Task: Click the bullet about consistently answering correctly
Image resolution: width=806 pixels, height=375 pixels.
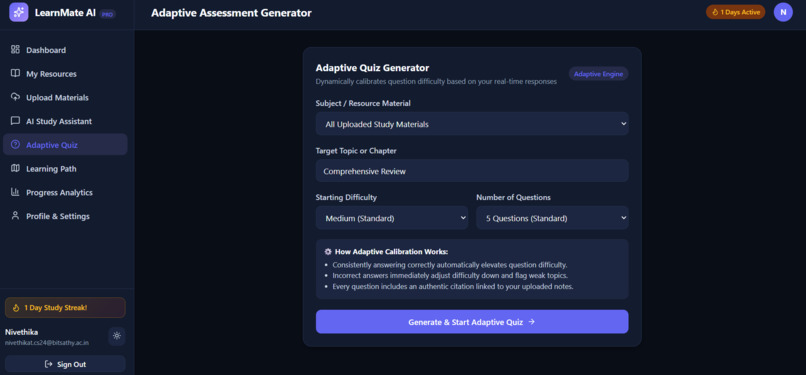Action: point(450,265)
